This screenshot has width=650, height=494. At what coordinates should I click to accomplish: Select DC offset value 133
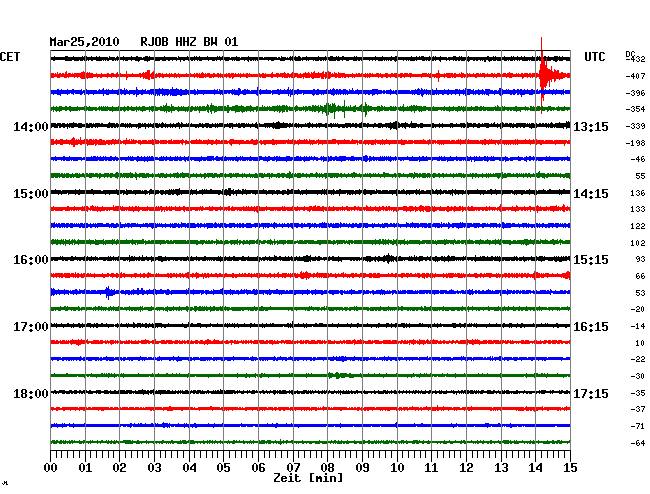coord(638,209)
